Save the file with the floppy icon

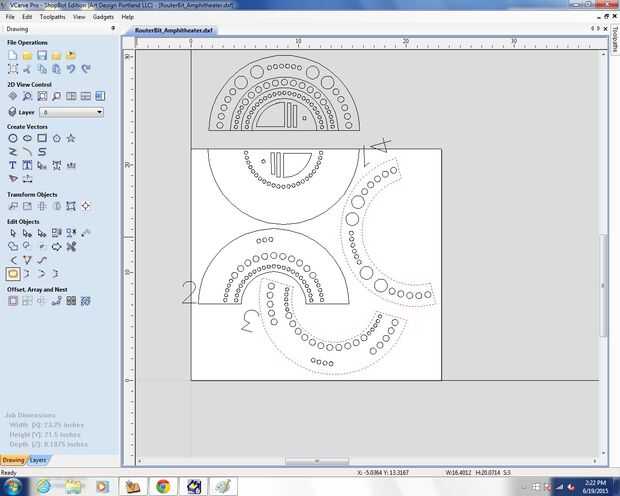pyautogui.click(x=42, y=55)
